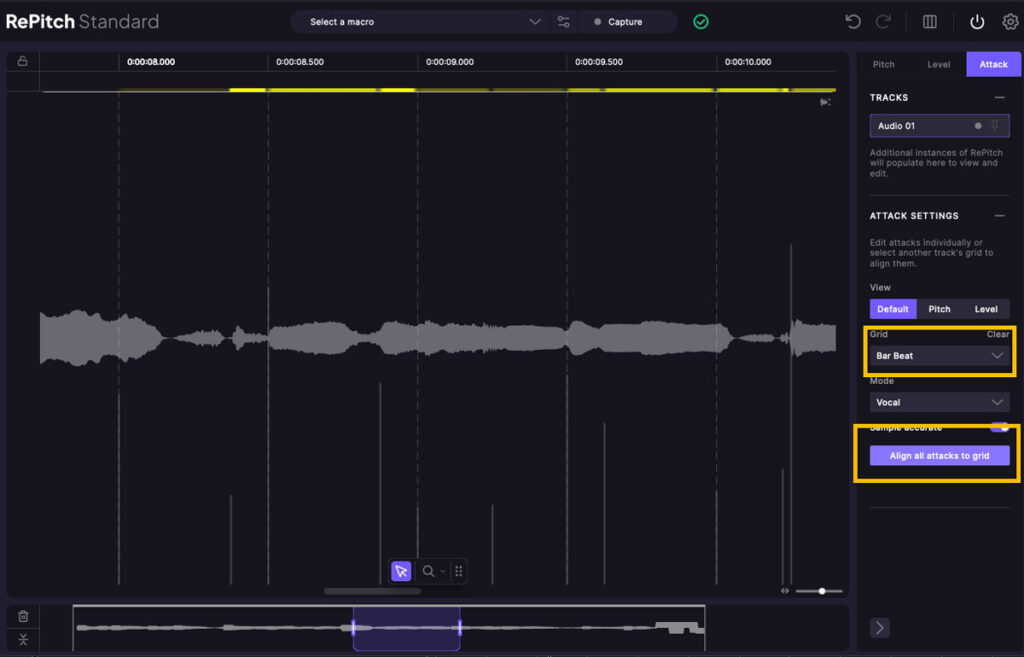This screenshot has width=1024, height=657.
Task: Click the power bypass icon
Action: (x=977, y=21)
